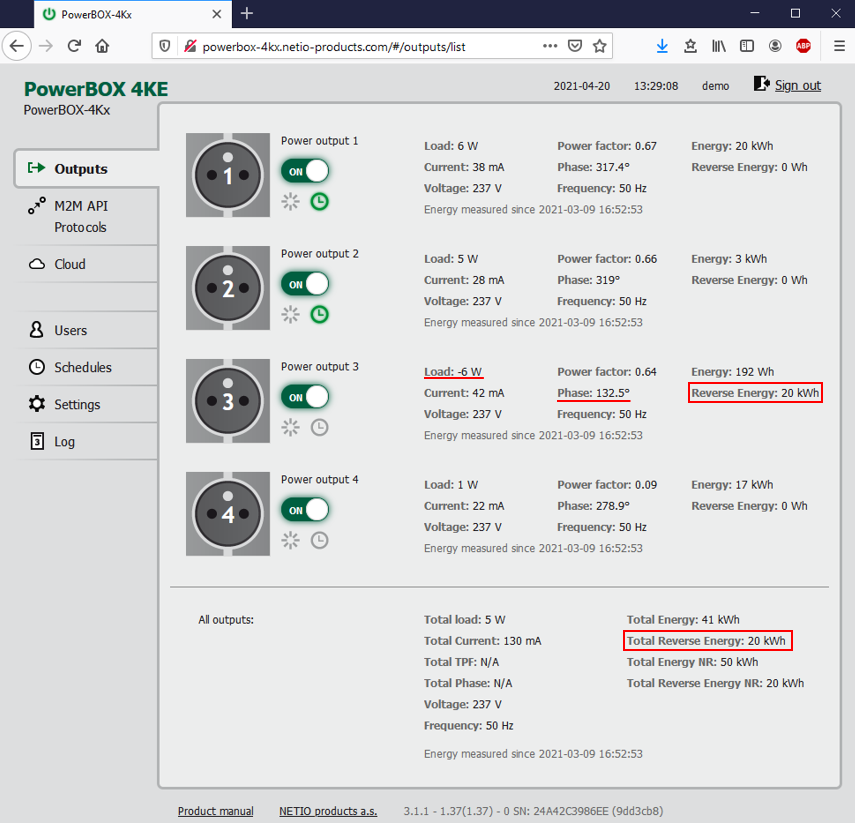The image size is (855, 824).
Task: Click the Load: -6 W reading
Action: click(453, 372)
